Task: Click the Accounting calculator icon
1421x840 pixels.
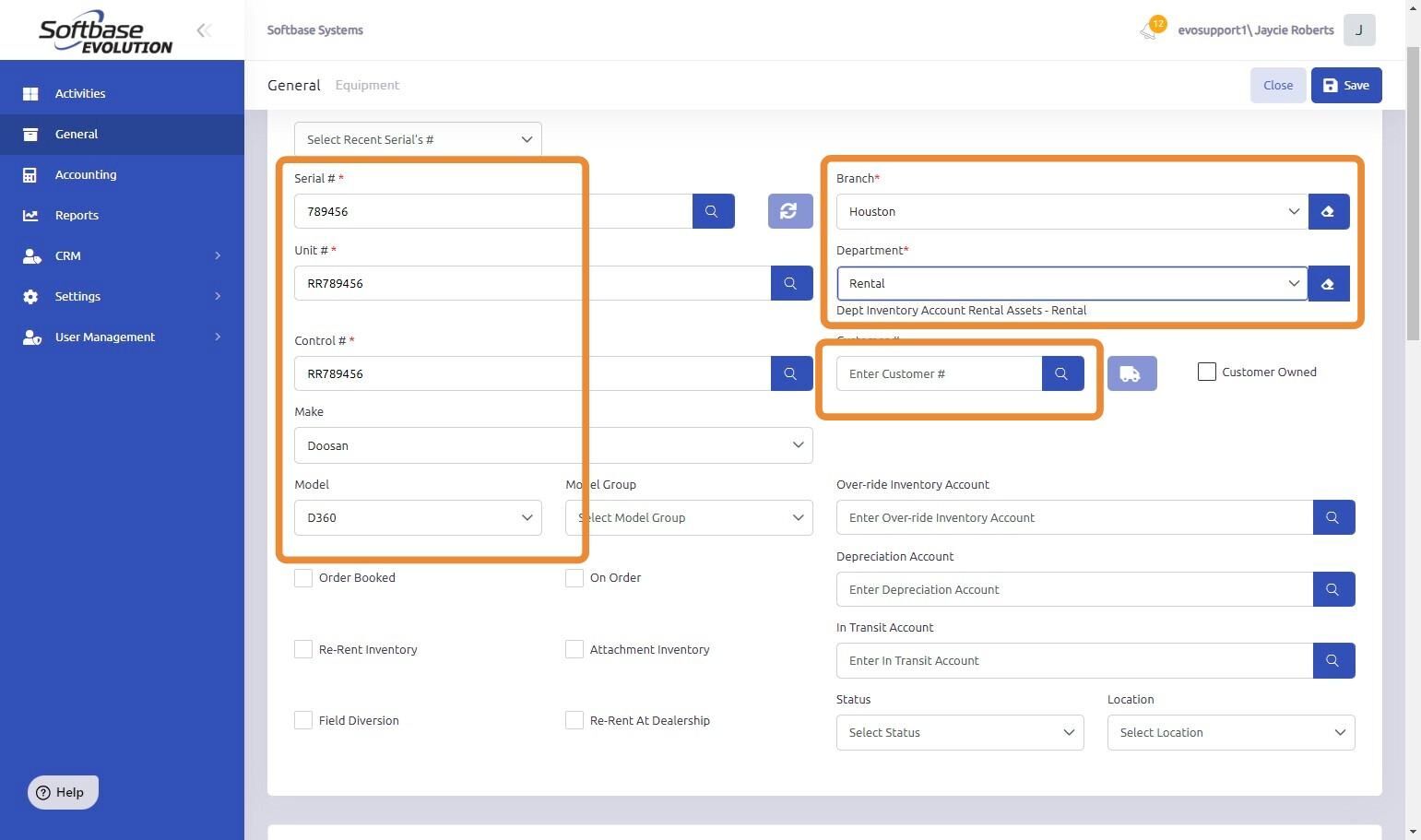Action: point(30,174)
